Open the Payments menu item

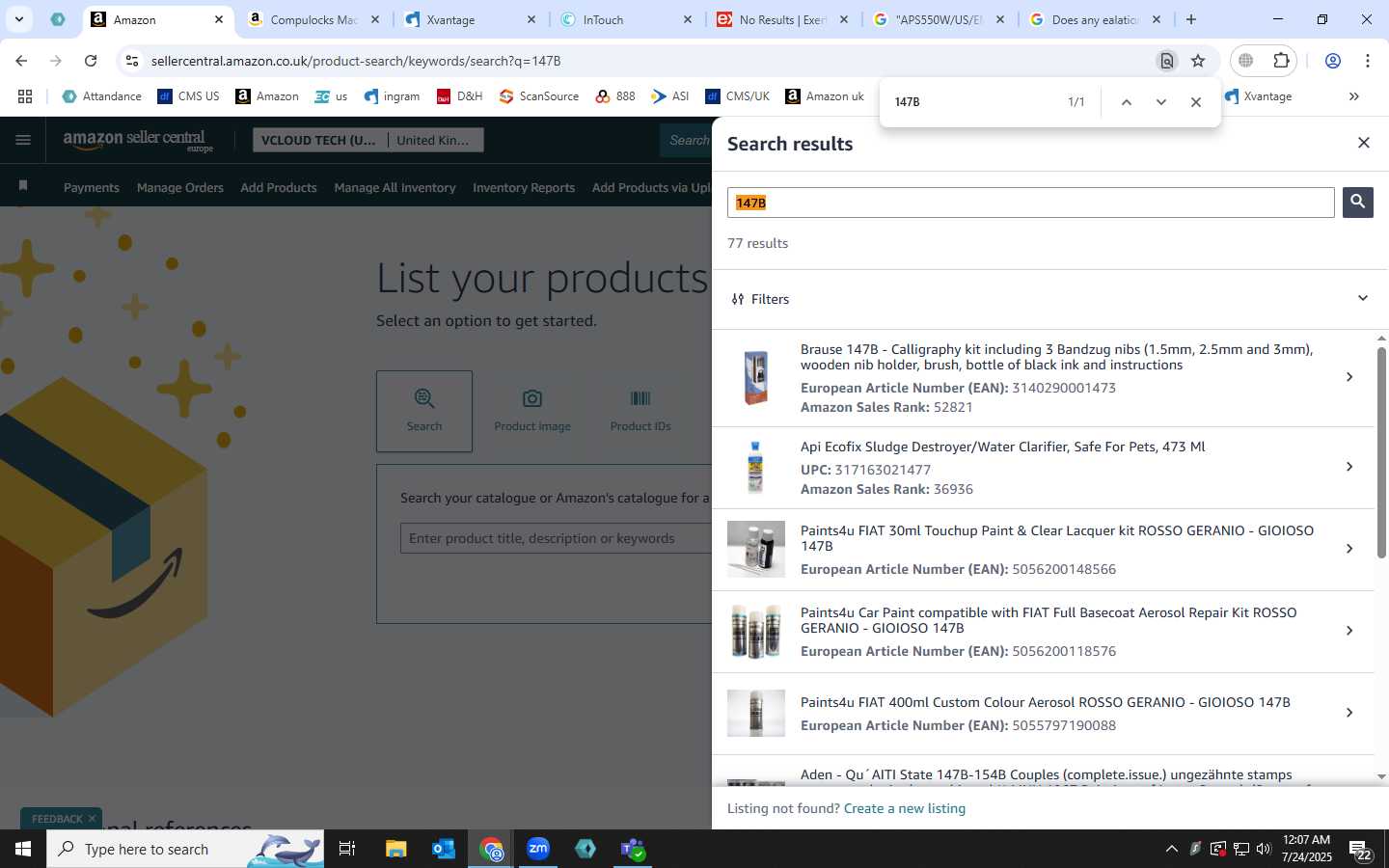click(x=92, y=188)
